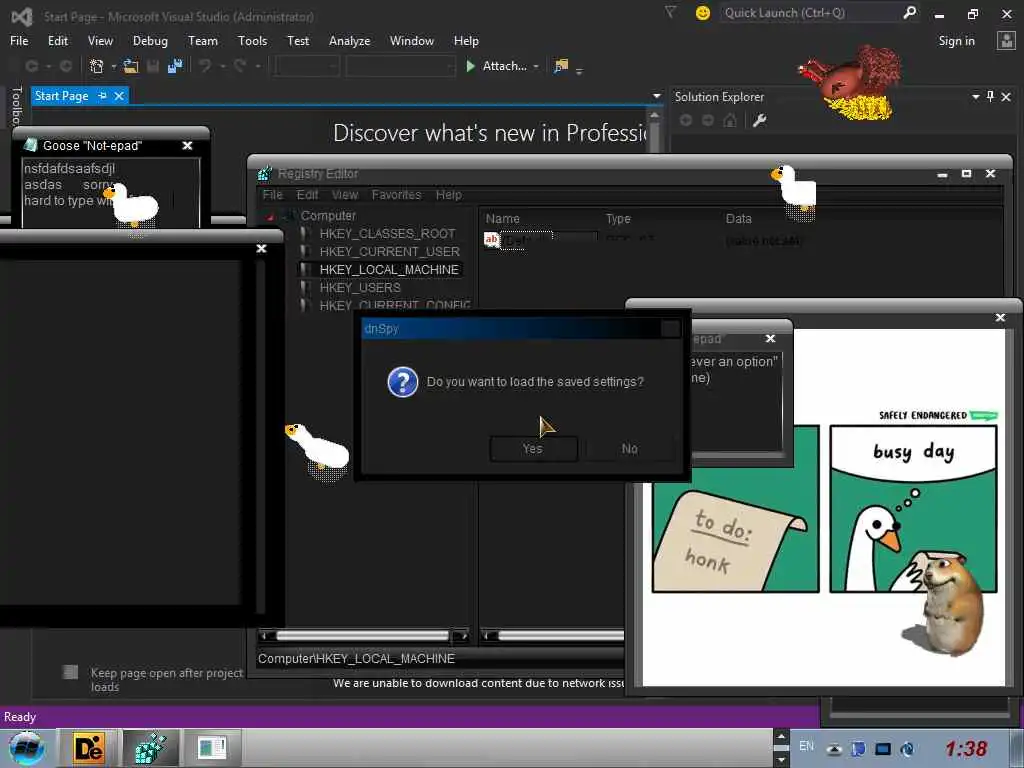Toggle Keep page open after project loads
Viewport: 1024px width, 768px height.
point(71,671)
